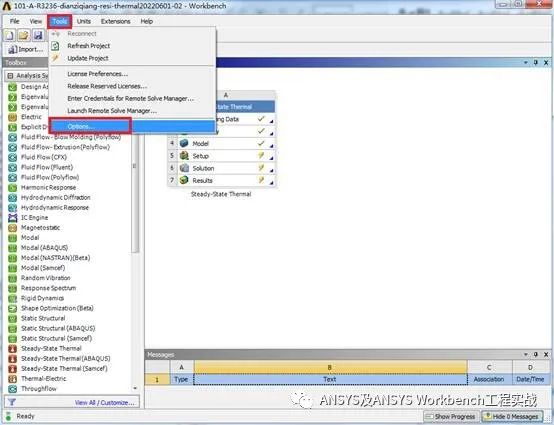Click the Hide 0 Messages button

pos(511,417)
